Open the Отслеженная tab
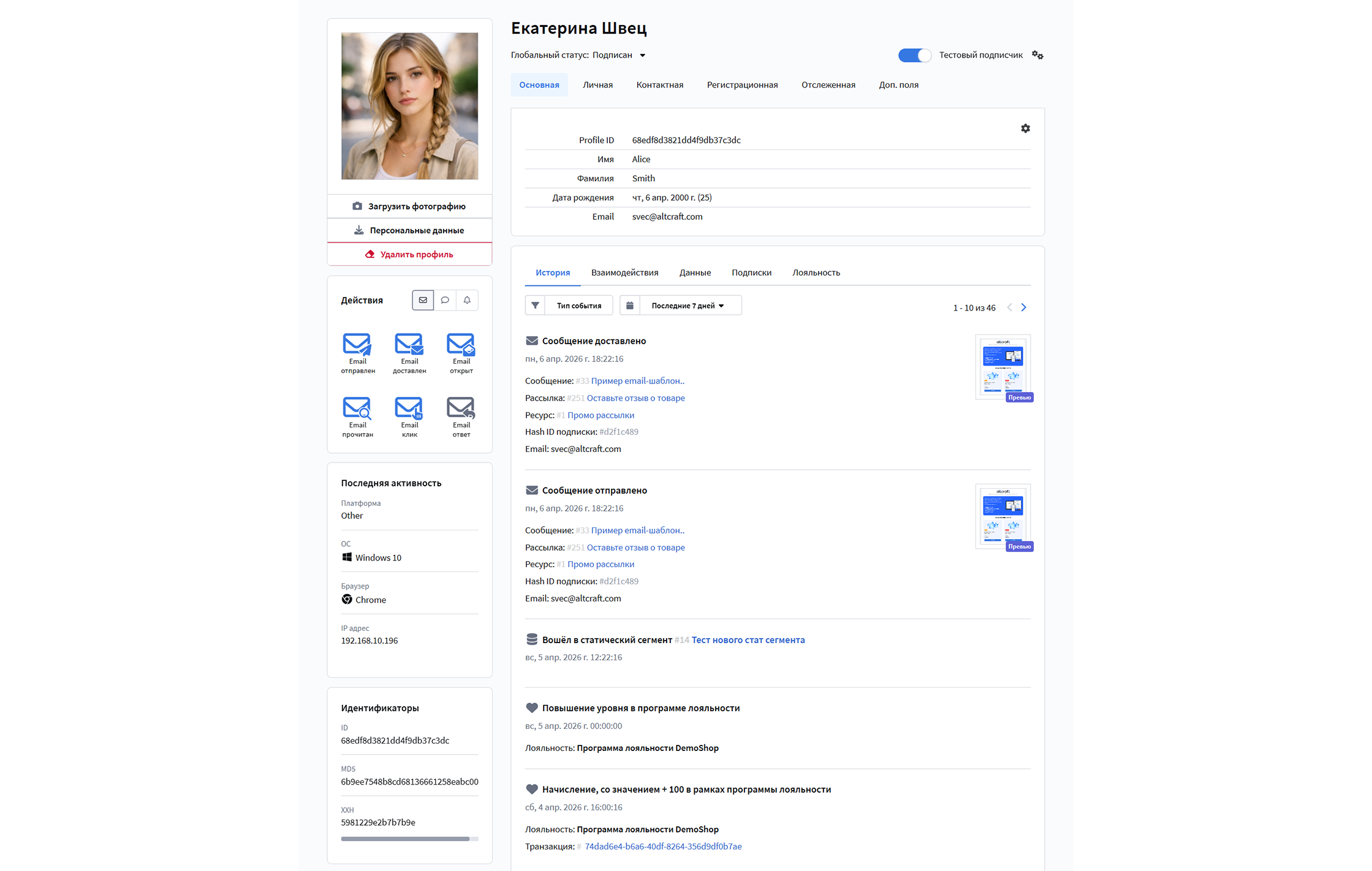This screenshot has height=871, width=1372. point(828,85)
